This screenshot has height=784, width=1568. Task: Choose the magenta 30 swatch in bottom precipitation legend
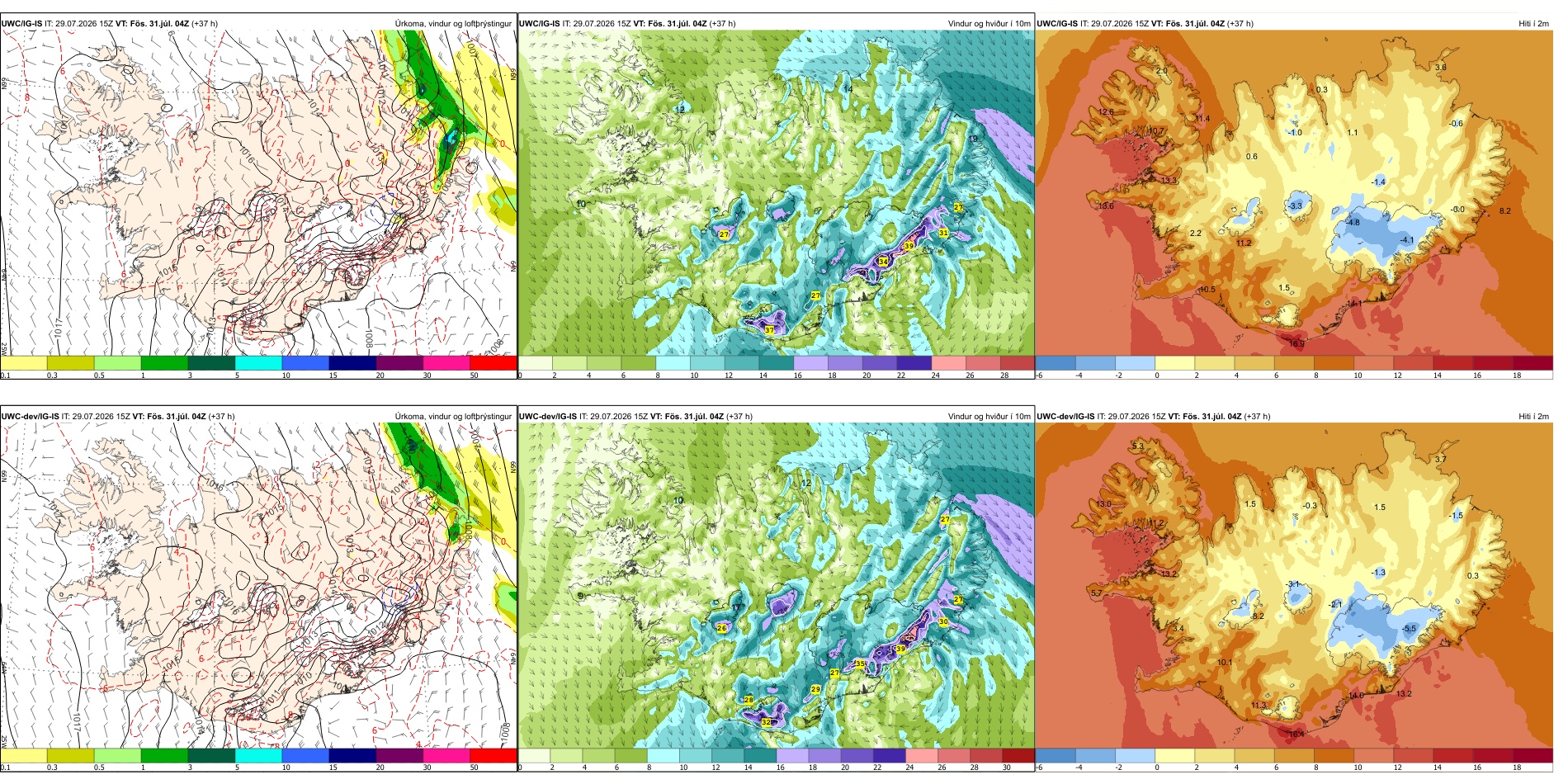(446, 755)
